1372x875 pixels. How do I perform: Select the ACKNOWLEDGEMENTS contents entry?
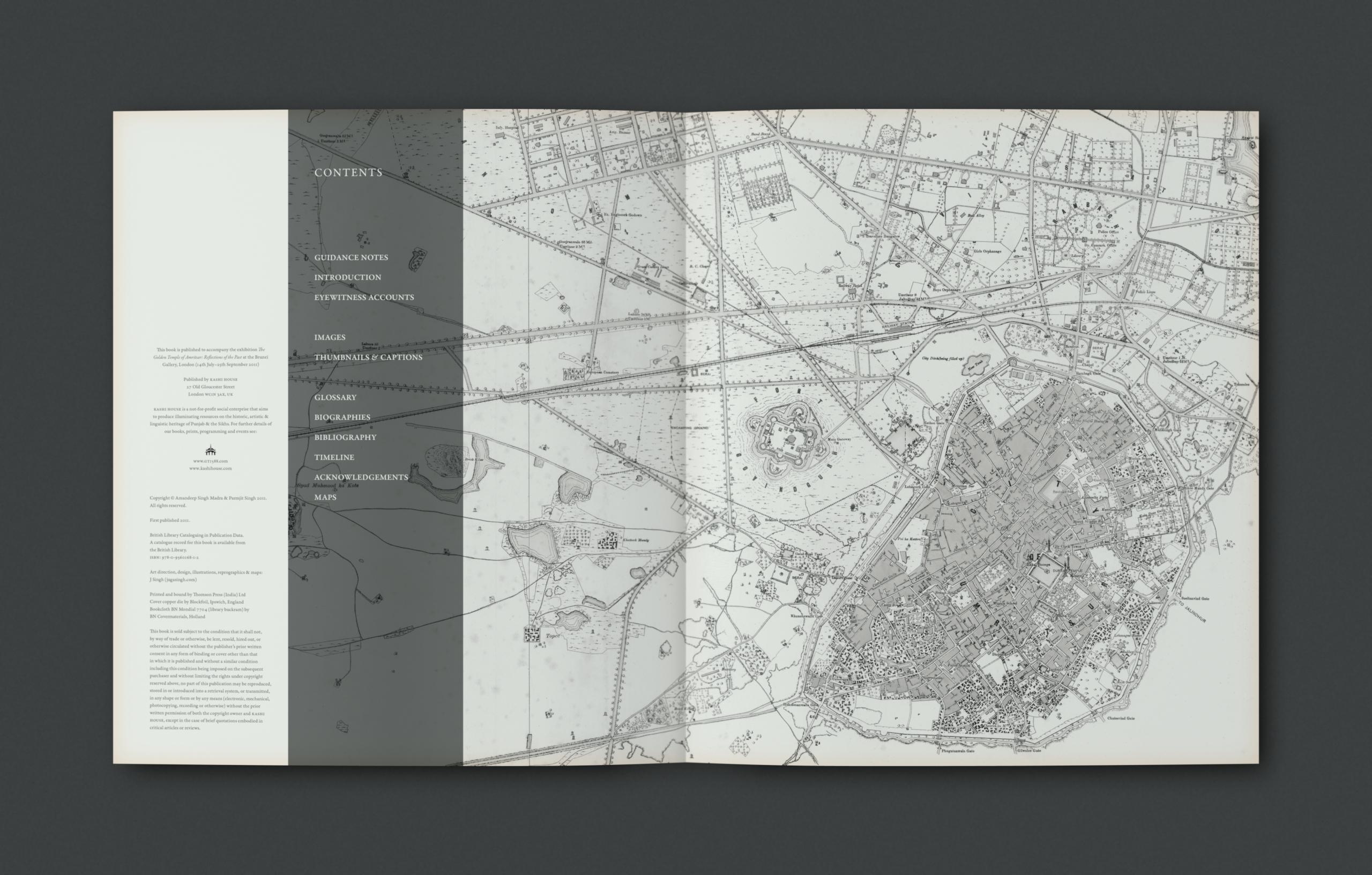(x=361, y=477)
